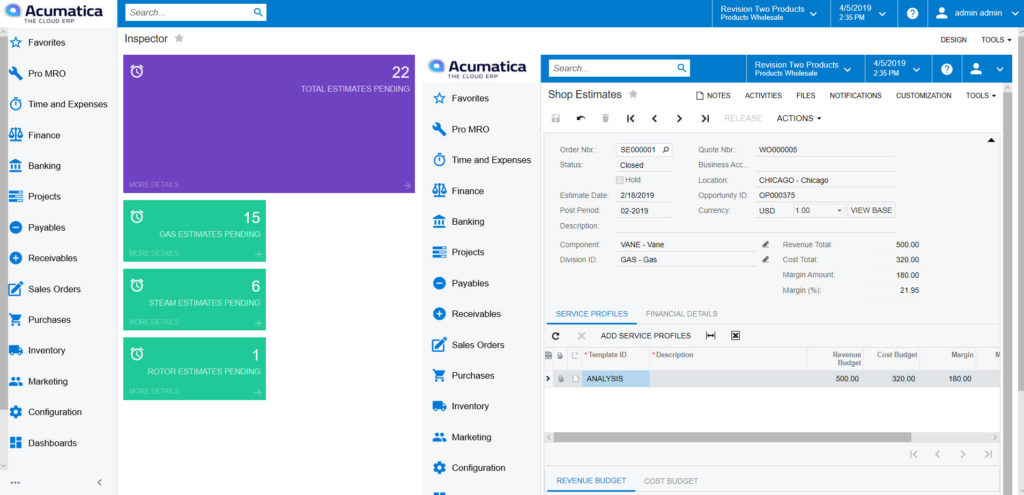This screenshot has width=1024, height=495.
Task: Open Projects in the outer left sidebar
Action: 35,197
